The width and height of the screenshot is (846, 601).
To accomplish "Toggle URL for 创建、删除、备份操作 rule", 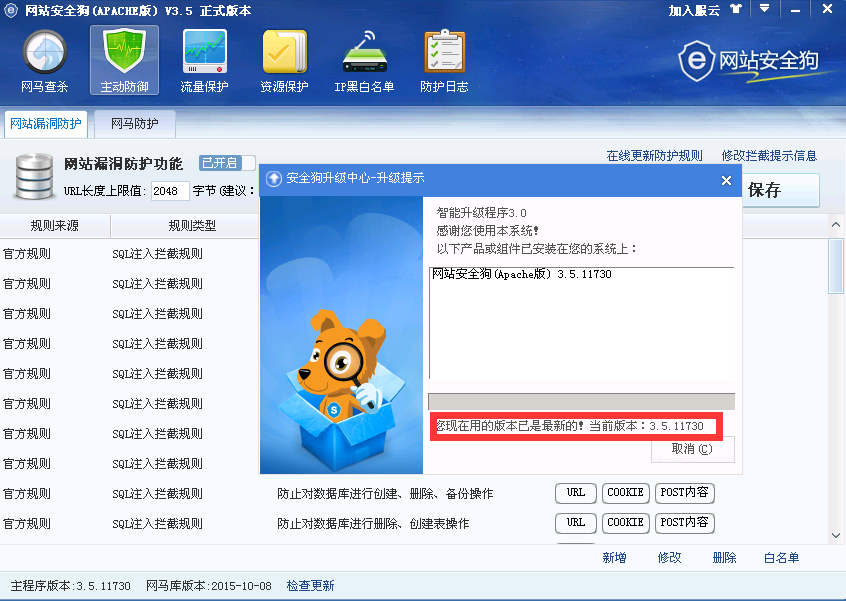I will click(576, 493).
